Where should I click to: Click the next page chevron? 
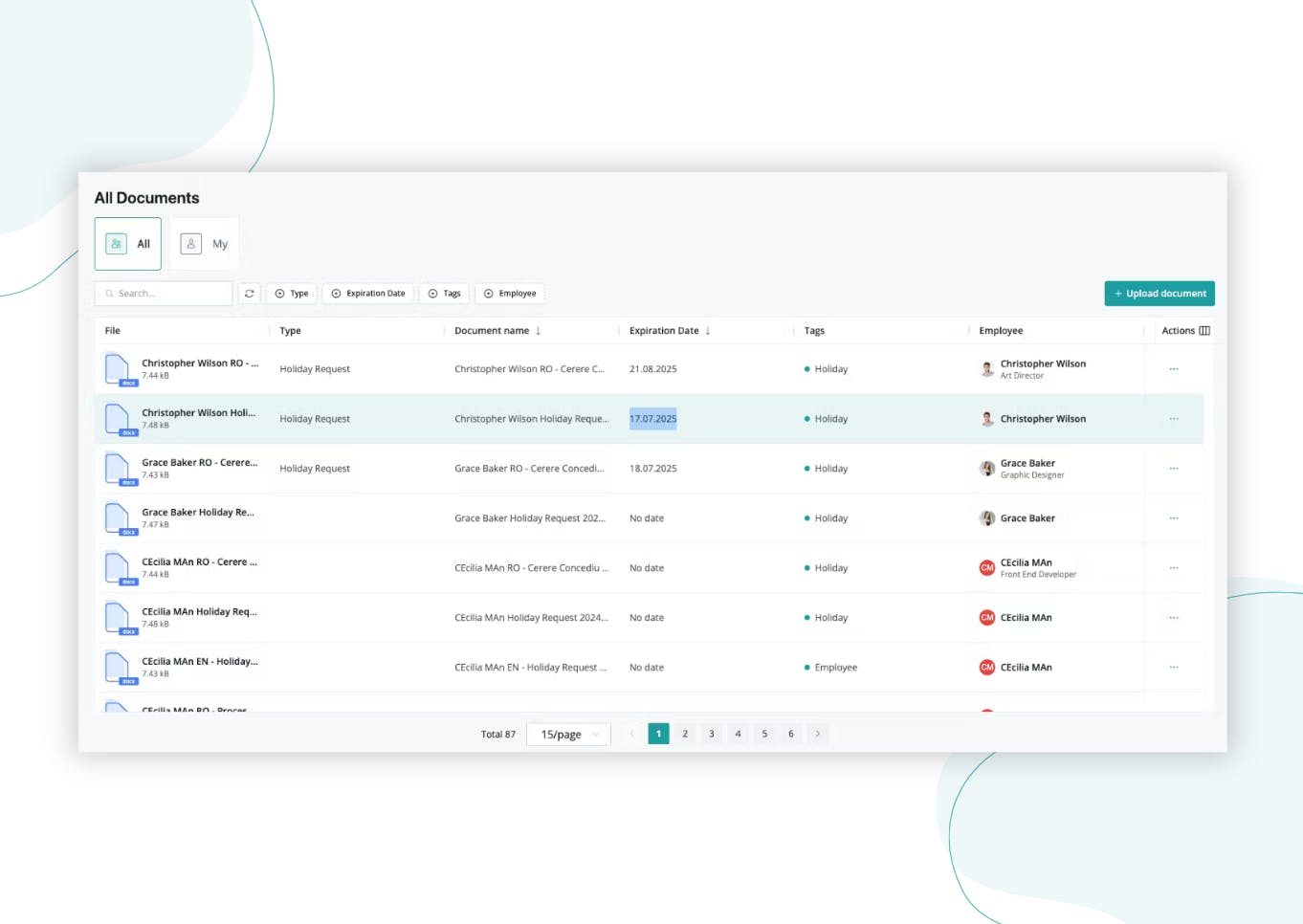tap(818, 734)
